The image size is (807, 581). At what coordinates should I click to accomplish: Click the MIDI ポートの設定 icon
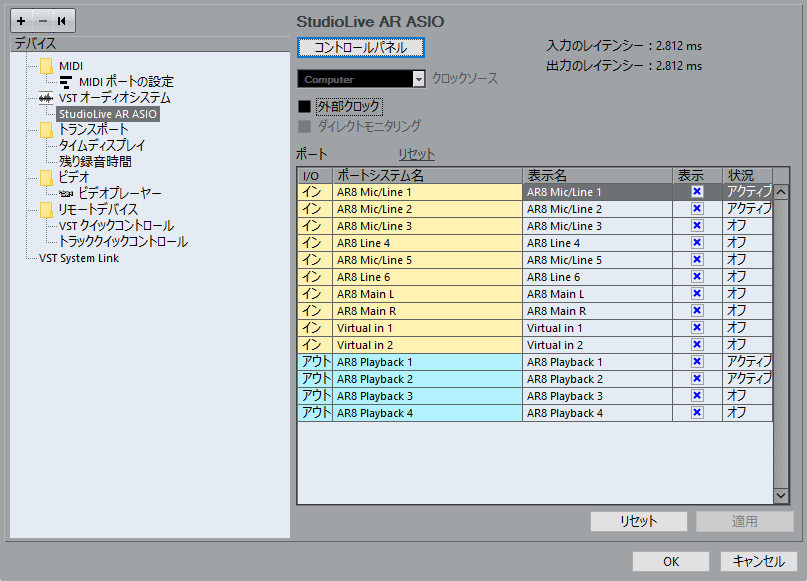coord(65,82)
